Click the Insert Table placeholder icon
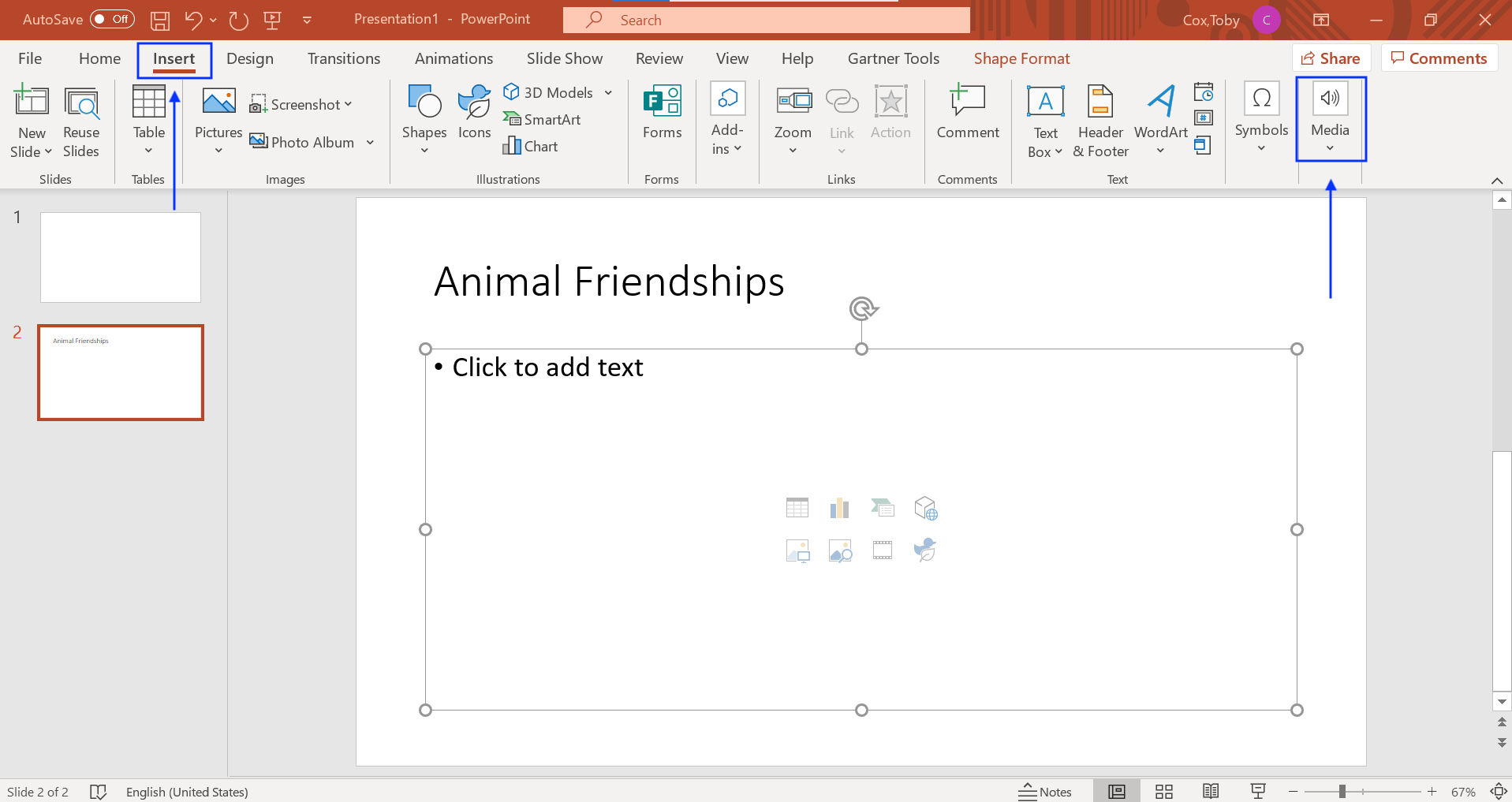This screenshot has width=1512, height=802. 797,507
